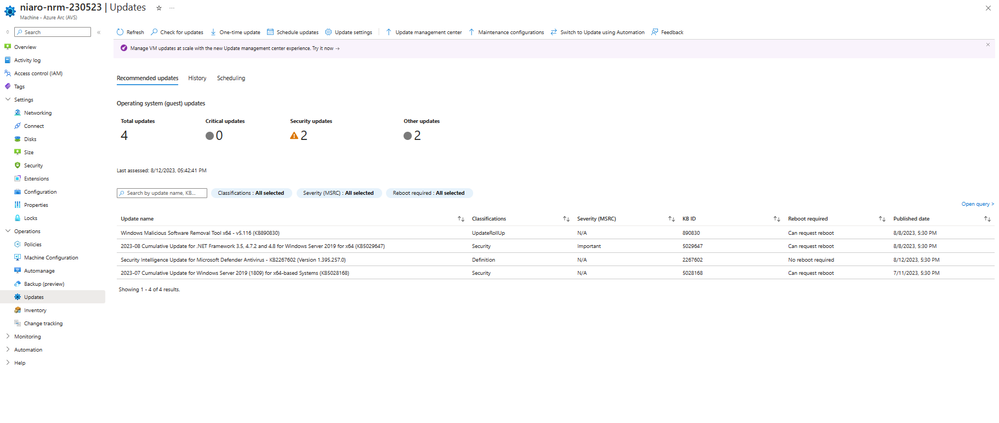
Task: Click the Search by update name field
Action: click(x=162, y=193)
